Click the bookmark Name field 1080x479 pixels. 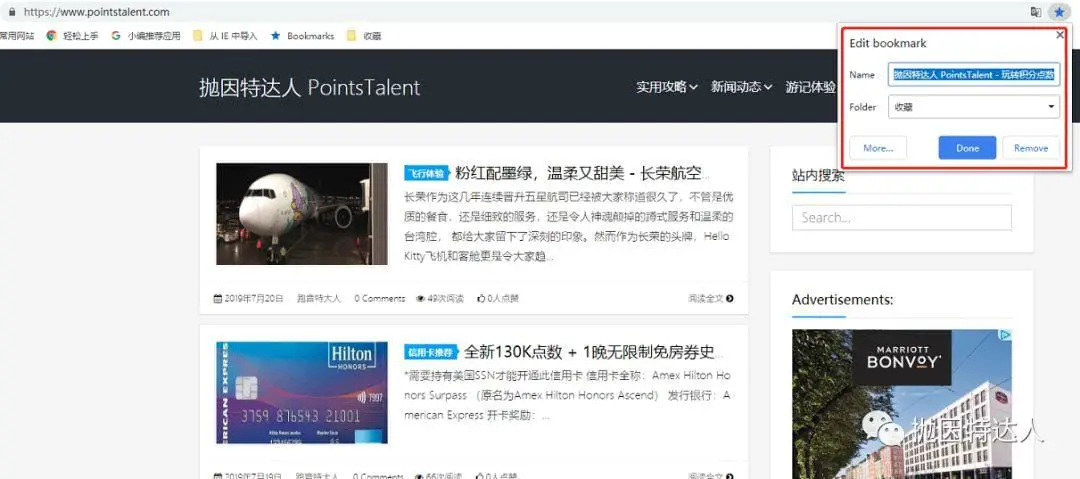click(x=974, y=74)
